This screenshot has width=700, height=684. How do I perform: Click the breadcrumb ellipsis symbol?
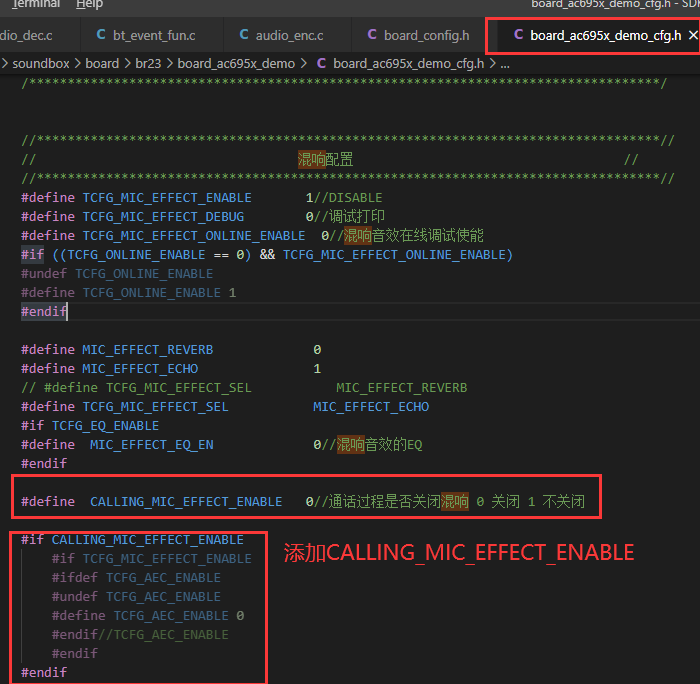pos(505,65)
